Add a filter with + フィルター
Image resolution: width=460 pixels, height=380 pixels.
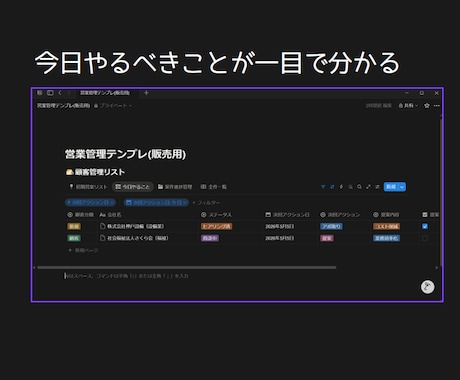(x=206, y=203)
